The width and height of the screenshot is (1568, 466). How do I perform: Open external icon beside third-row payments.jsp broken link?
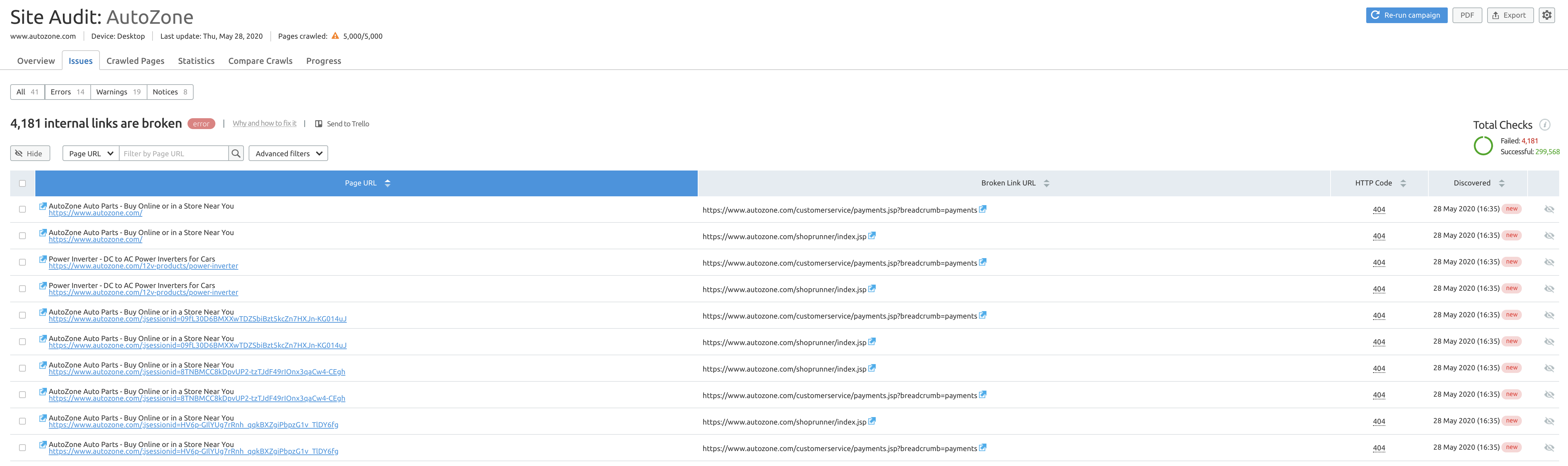pos(982,262)
